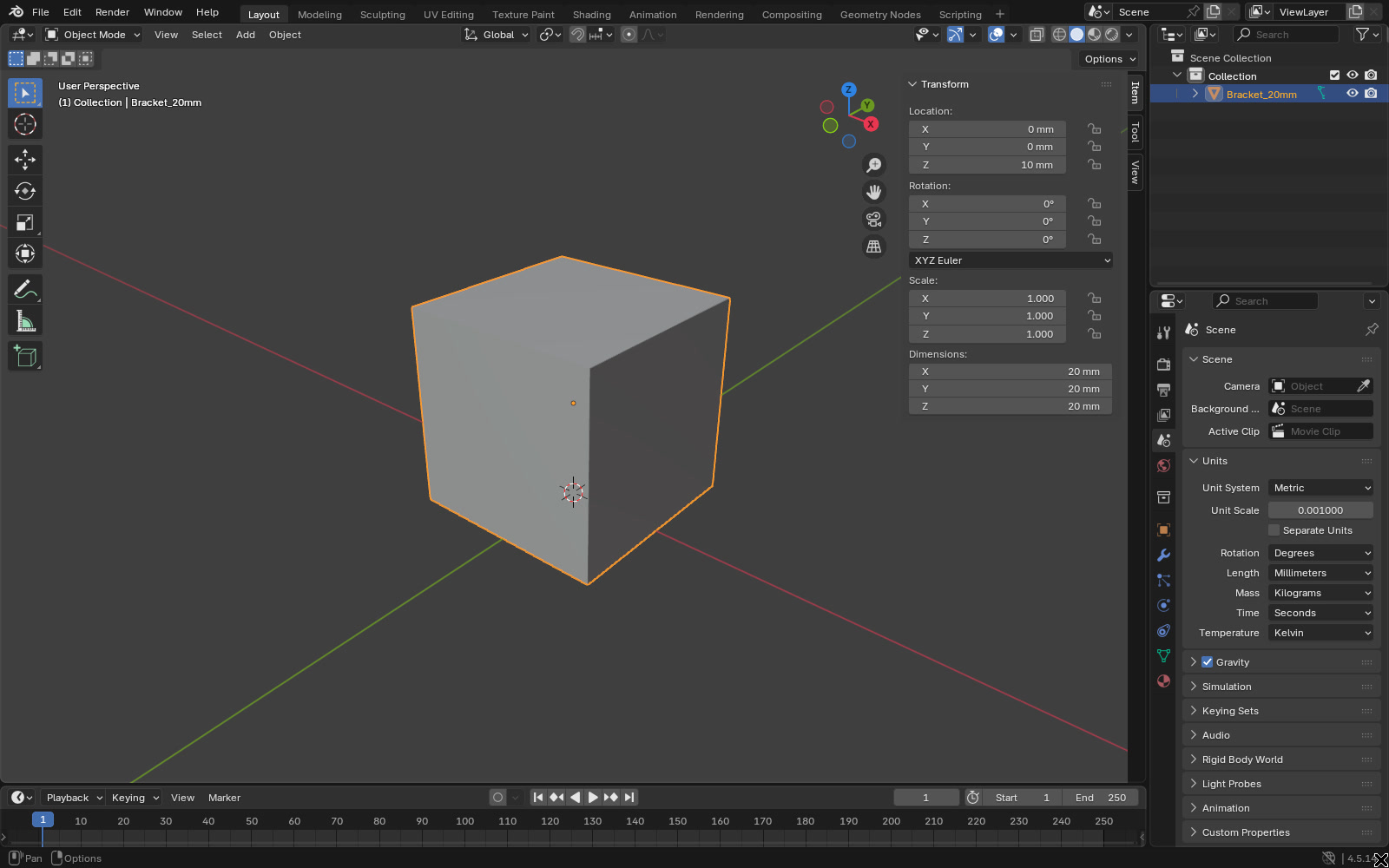This screenshot has height=868, width=1389.
Task: Open the Material properties tab
Action: click(x=1164, y=681)
